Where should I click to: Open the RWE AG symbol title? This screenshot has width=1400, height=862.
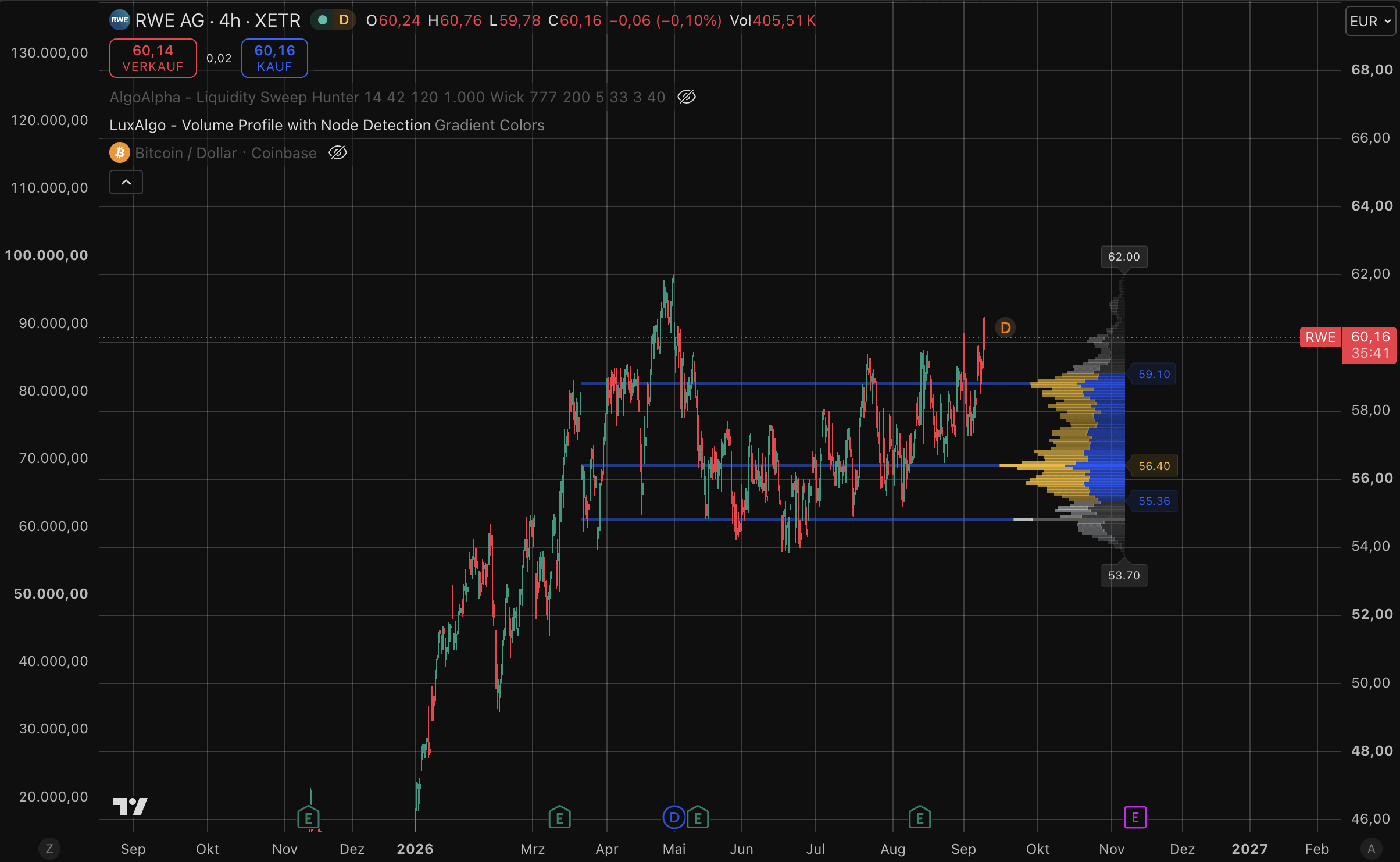[x=170, y=20]
